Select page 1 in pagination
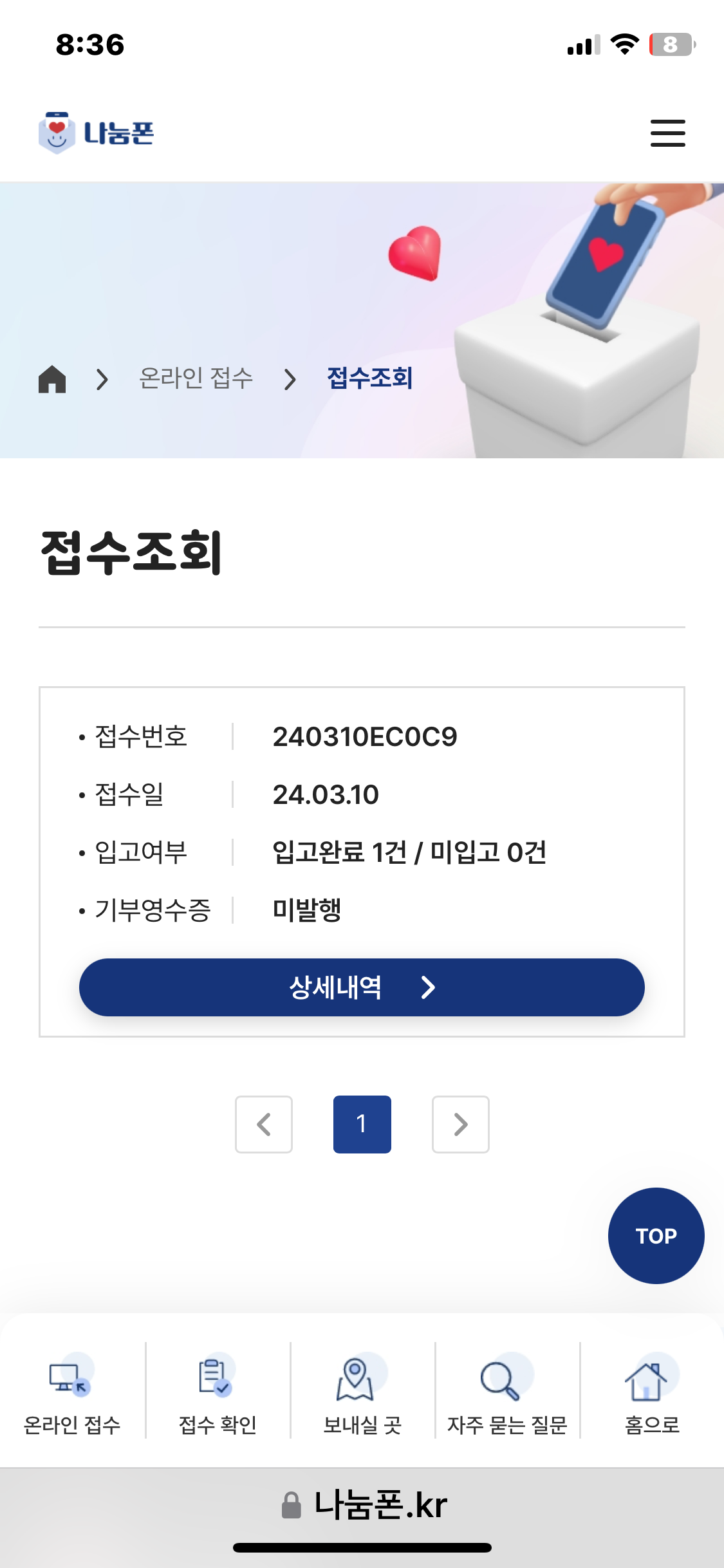This screenshot has height=1568, width=724. tap(362, 1125)
